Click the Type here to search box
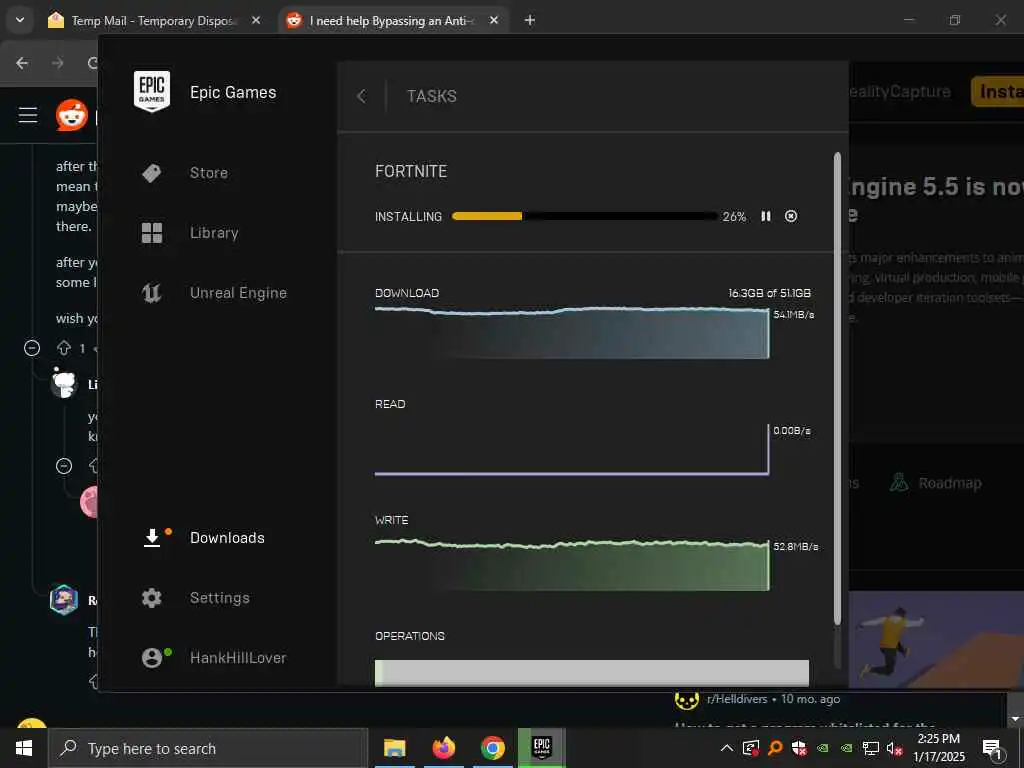Viewport: 1024px width, 768px height. click(208, 748)
